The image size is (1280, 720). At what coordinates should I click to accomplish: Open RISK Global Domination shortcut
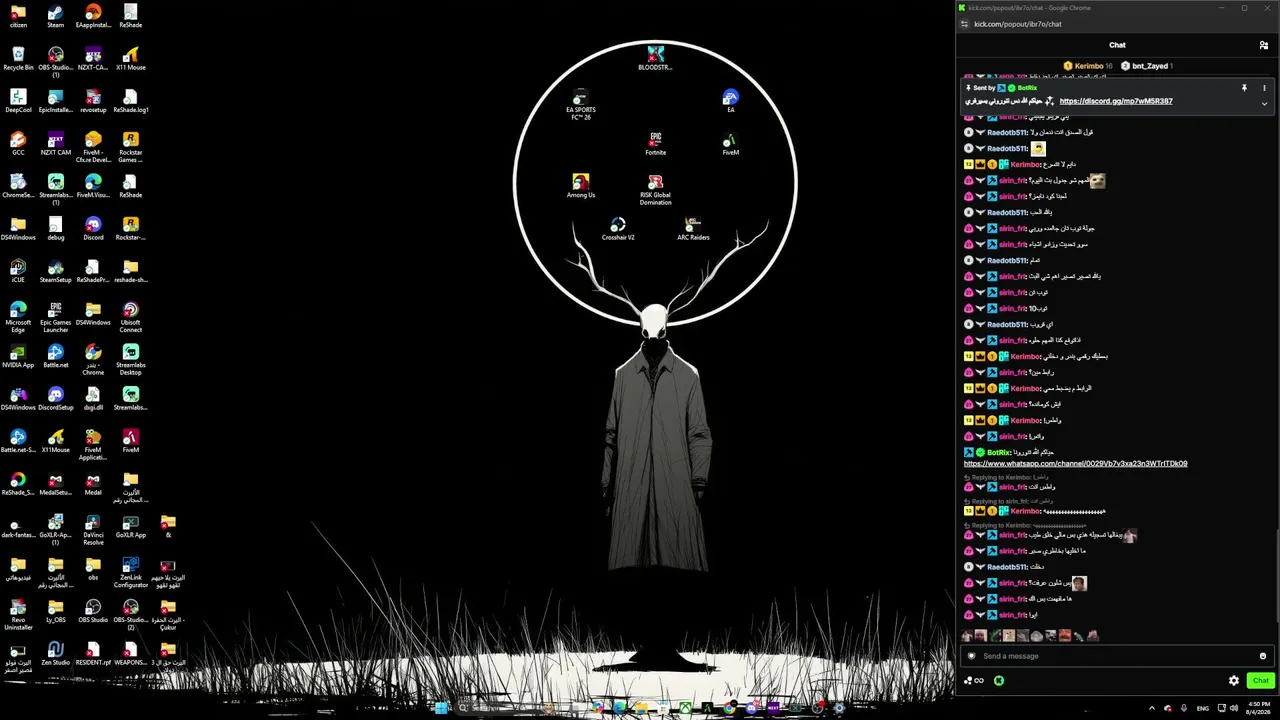click(655, 190)
